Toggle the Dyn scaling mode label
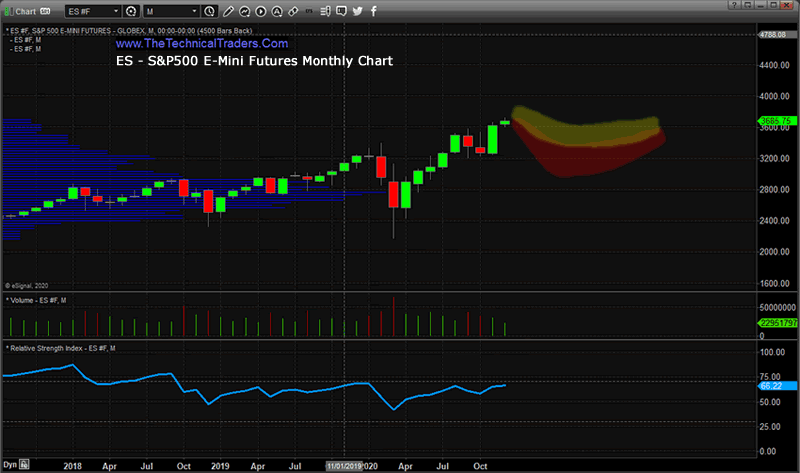 8,466
